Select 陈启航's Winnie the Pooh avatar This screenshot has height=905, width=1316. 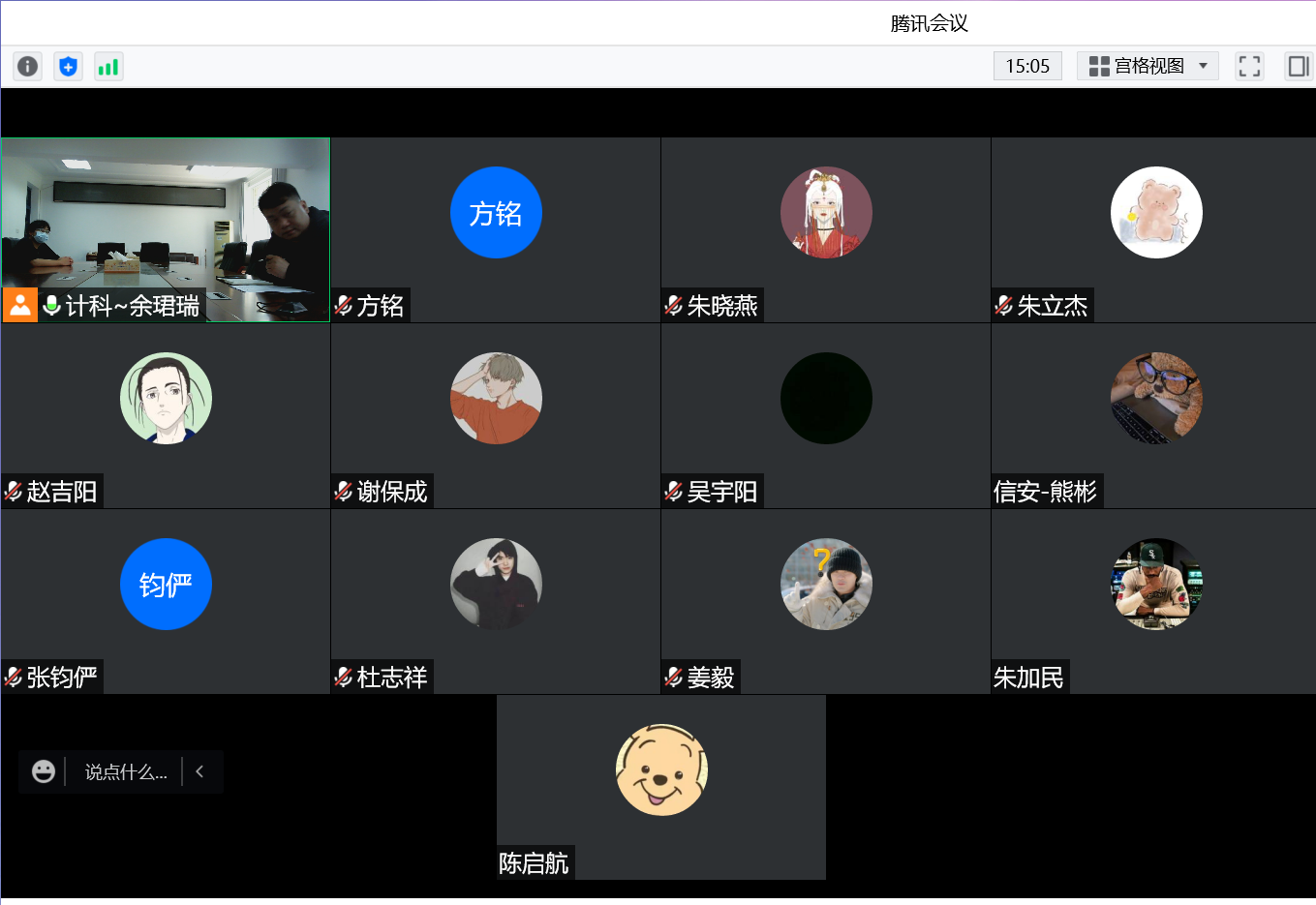pos(661,769)
